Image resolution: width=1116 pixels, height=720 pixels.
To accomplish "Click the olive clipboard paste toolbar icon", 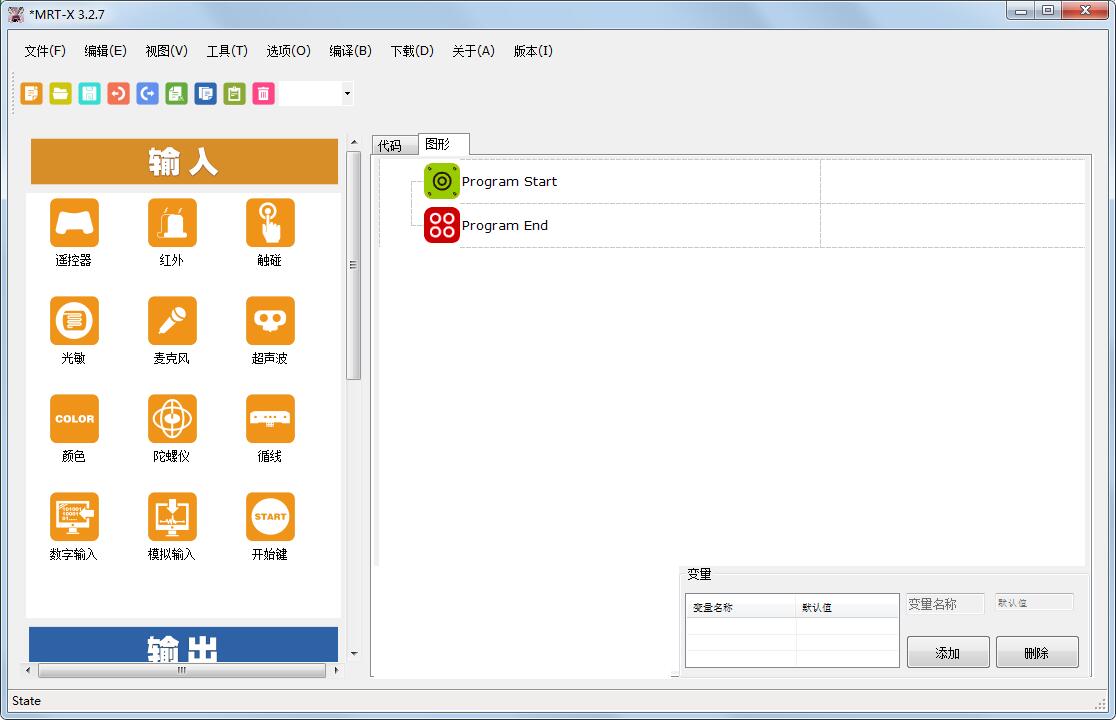I will click(x=234, y=93).
